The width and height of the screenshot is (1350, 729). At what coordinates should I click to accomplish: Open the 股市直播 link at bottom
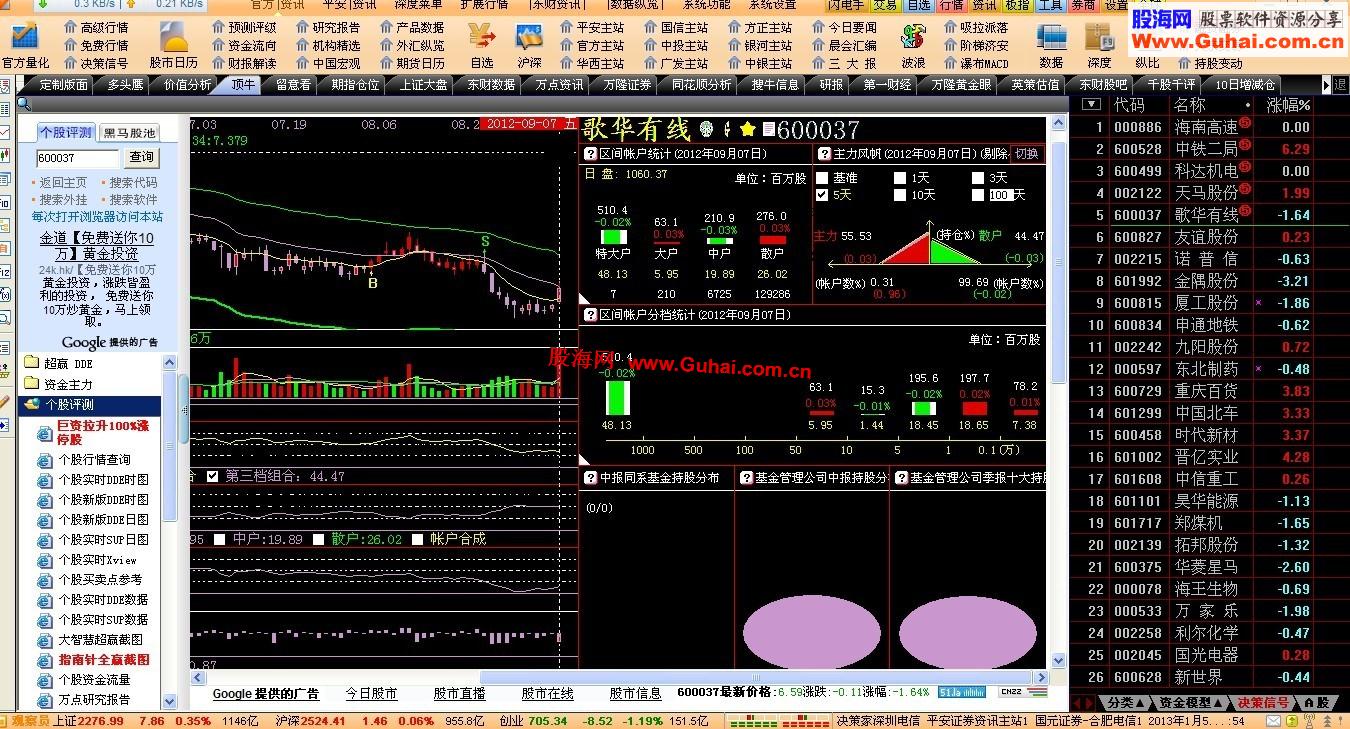tap(459, 693)
